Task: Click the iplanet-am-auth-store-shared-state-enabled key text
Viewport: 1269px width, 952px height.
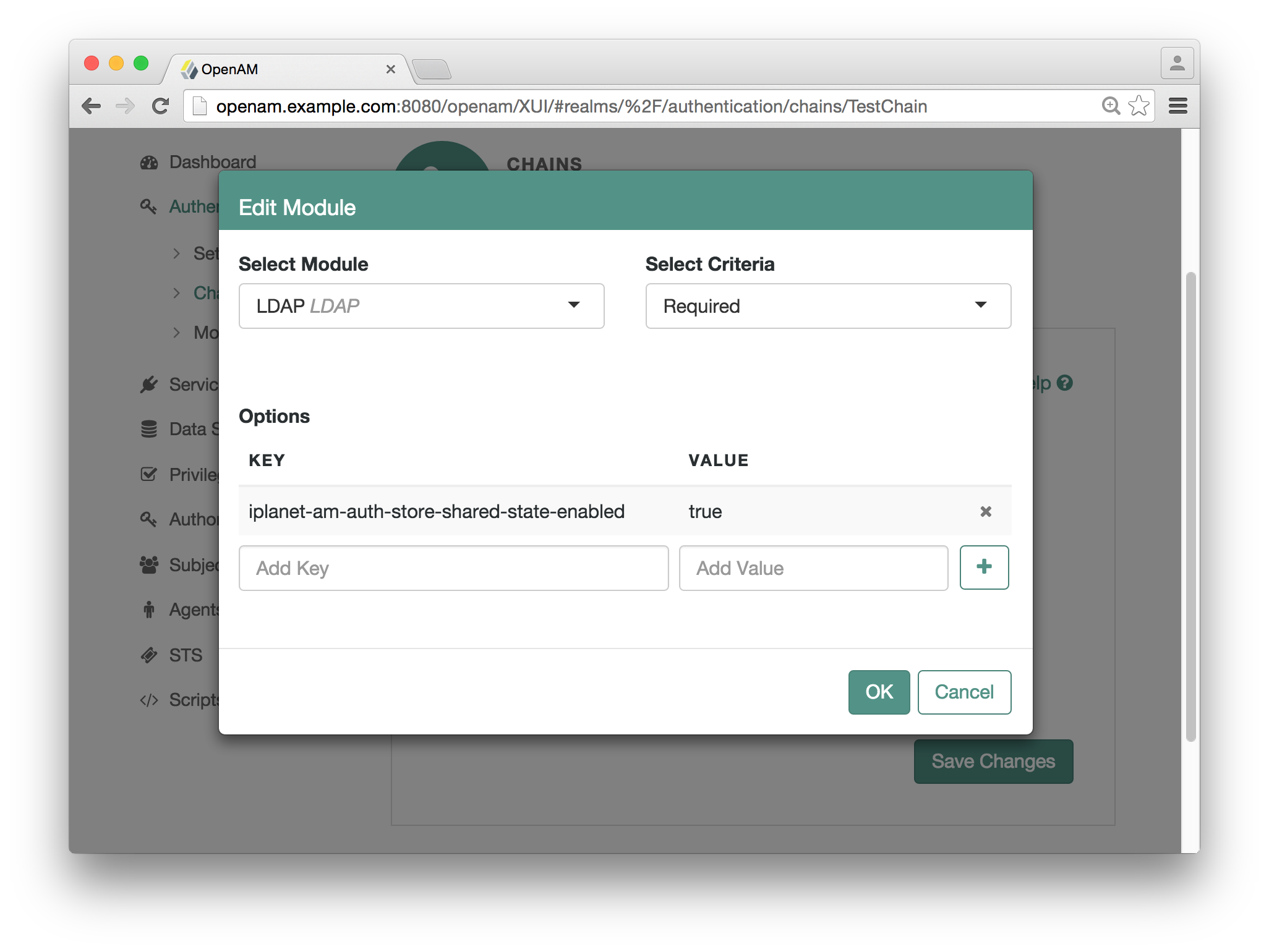Action: click(x=437, y=511)
